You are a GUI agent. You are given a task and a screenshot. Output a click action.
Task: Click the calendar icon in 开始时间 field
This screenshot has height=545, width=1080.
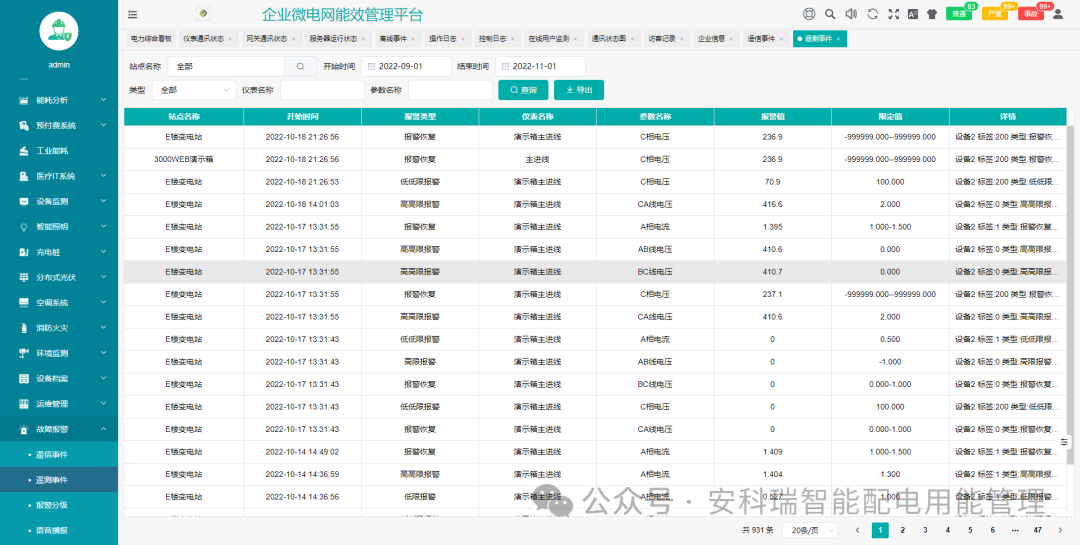pyautogui.click(x=372, y=67)
